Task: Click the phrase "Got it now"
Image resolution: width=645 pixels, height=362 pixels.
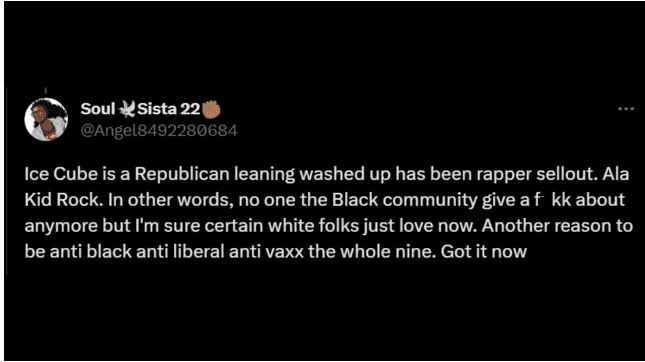Action: point(484,252)
